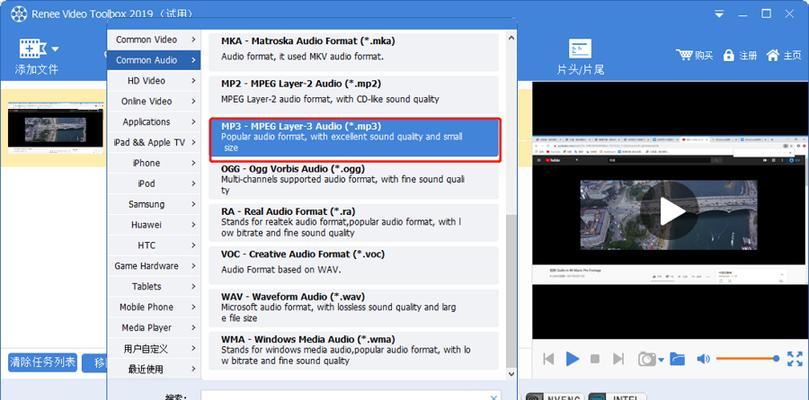Play the video with blue play button
The image size is (809, 400).
(572, 359)
